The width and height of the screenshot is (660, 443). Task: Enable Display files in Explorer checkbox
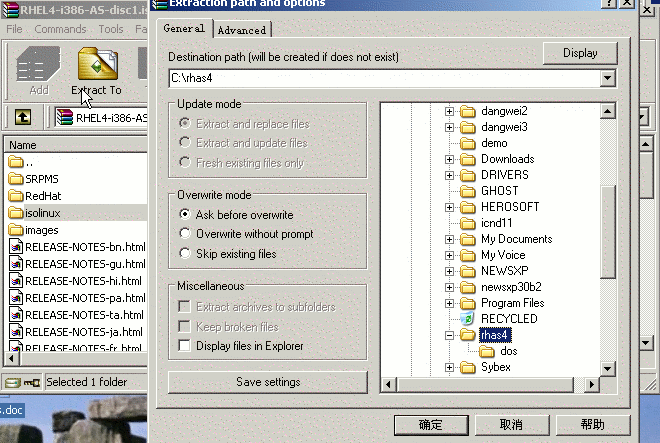tap(183, 346)
